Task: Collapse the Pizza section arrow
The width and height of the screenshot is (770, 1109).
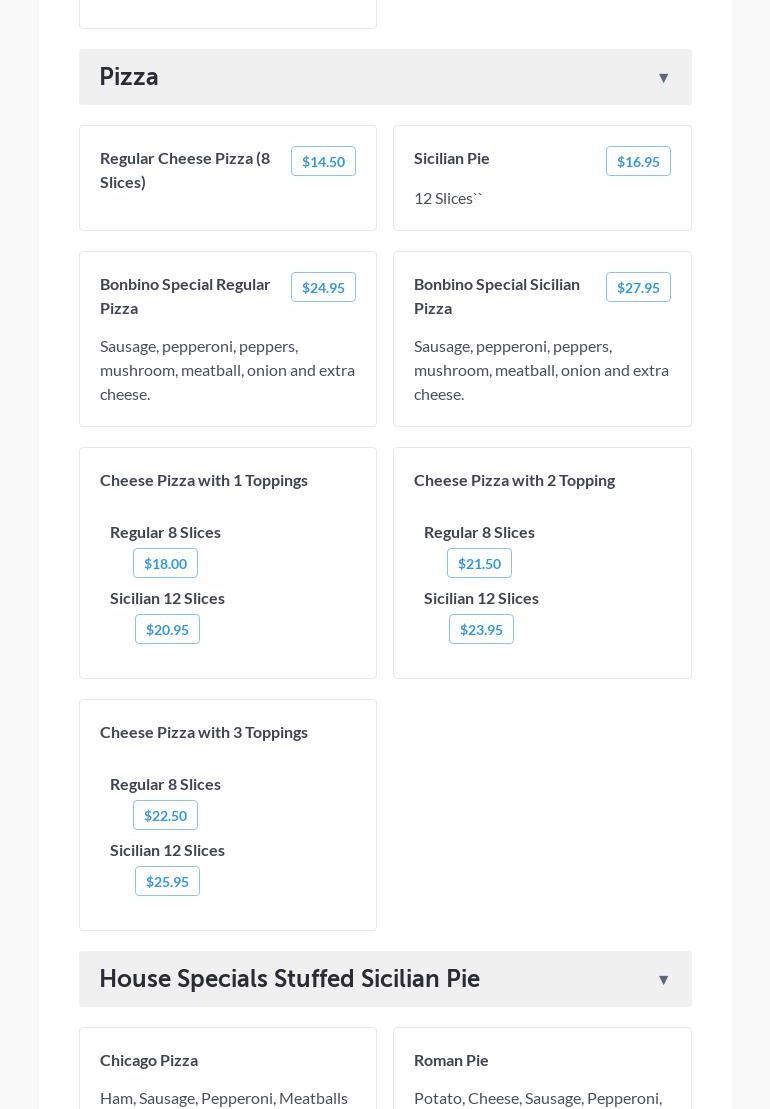Action: click(663, 78)
